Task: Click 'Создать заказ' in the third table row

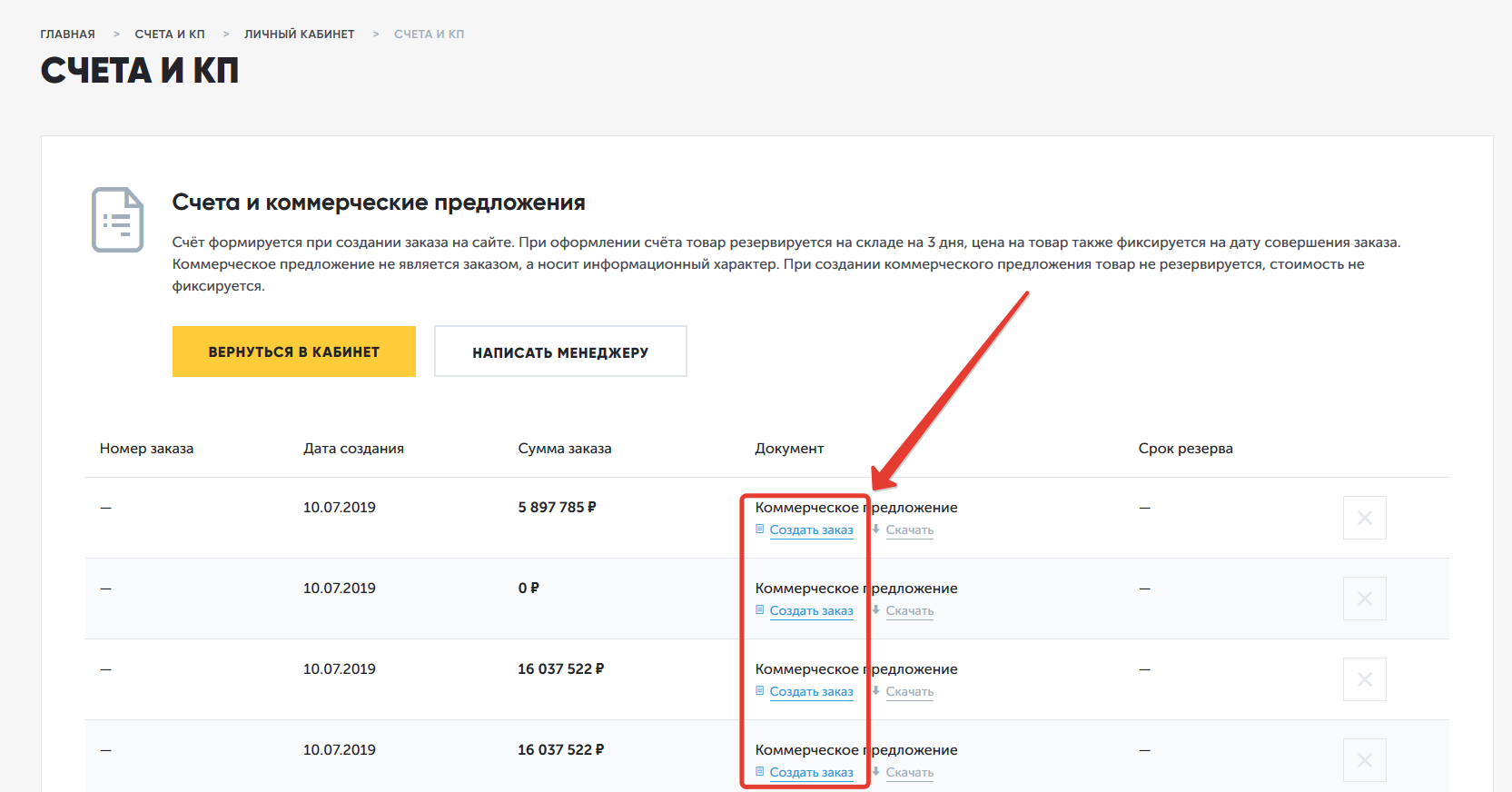Action: coord(811,692)
